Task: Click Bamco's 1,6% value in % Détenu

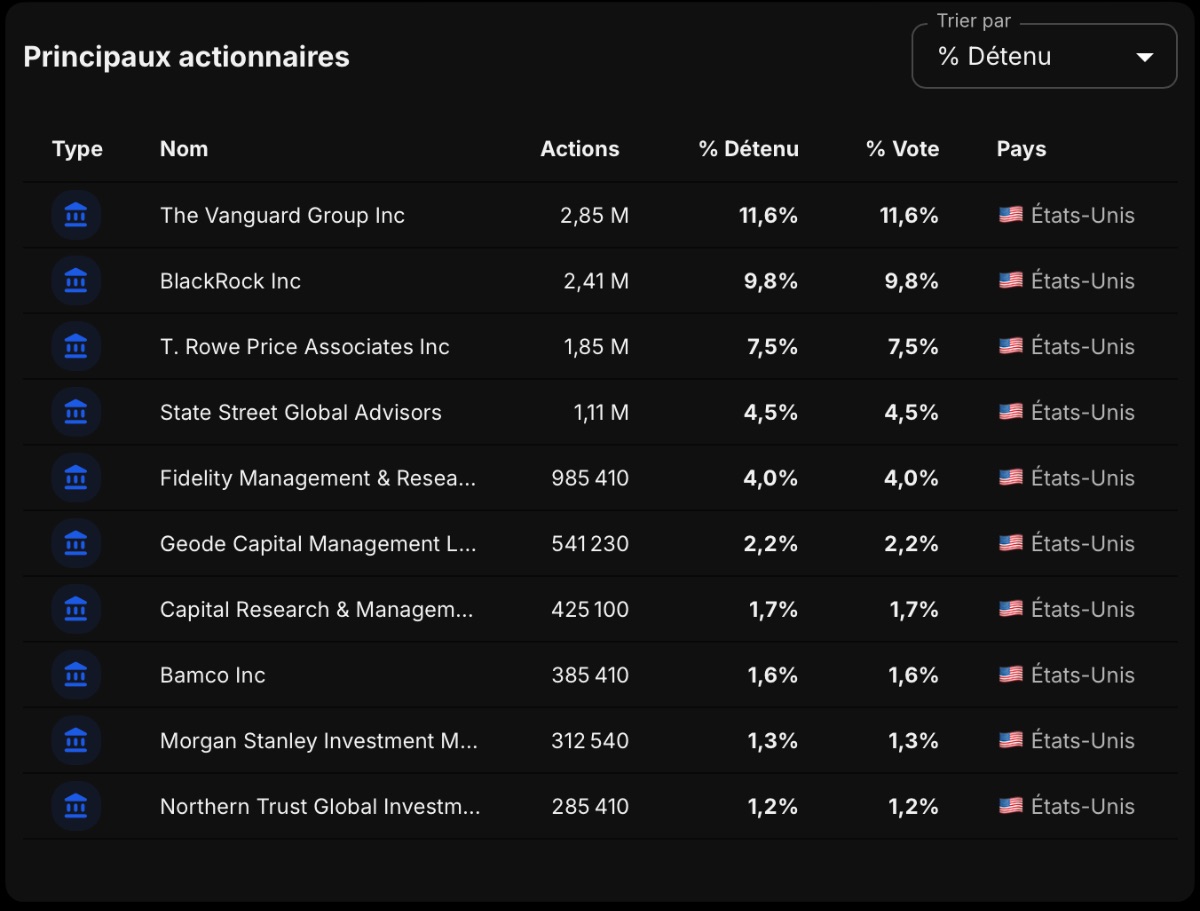Action: coord(773,675)
